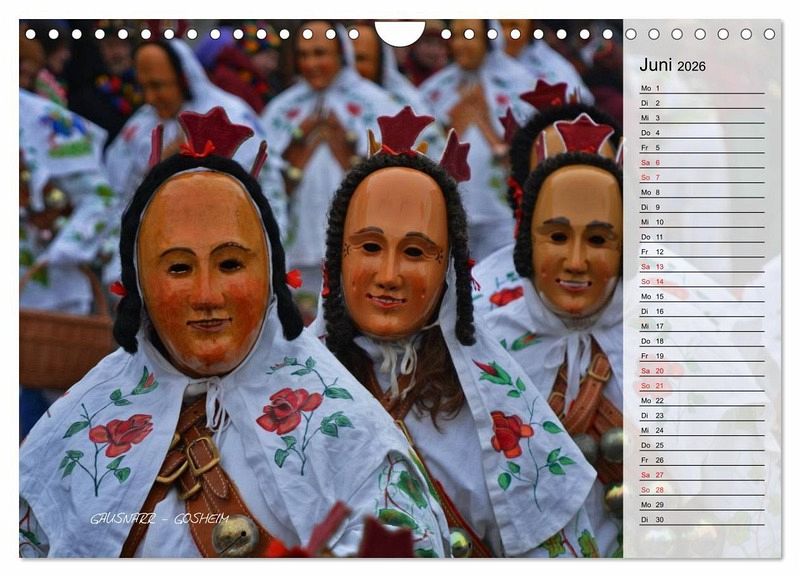Select Monday 1 in the calendar column
This screenshot has height=577, width=800.
pyautogui.click(x=700, y=88)
